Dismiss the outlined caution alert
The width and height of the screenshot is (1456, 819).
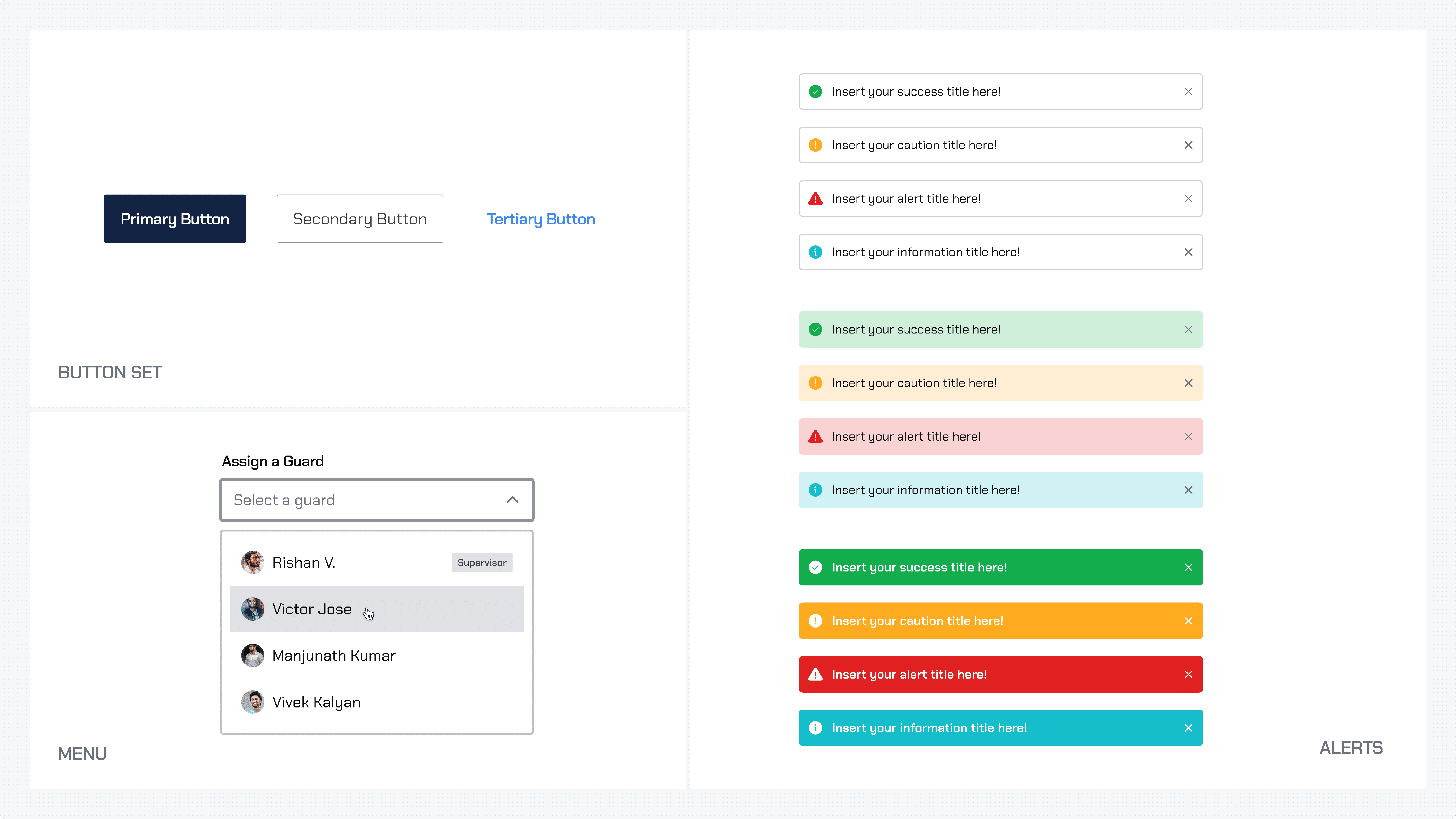point(1188,145)
